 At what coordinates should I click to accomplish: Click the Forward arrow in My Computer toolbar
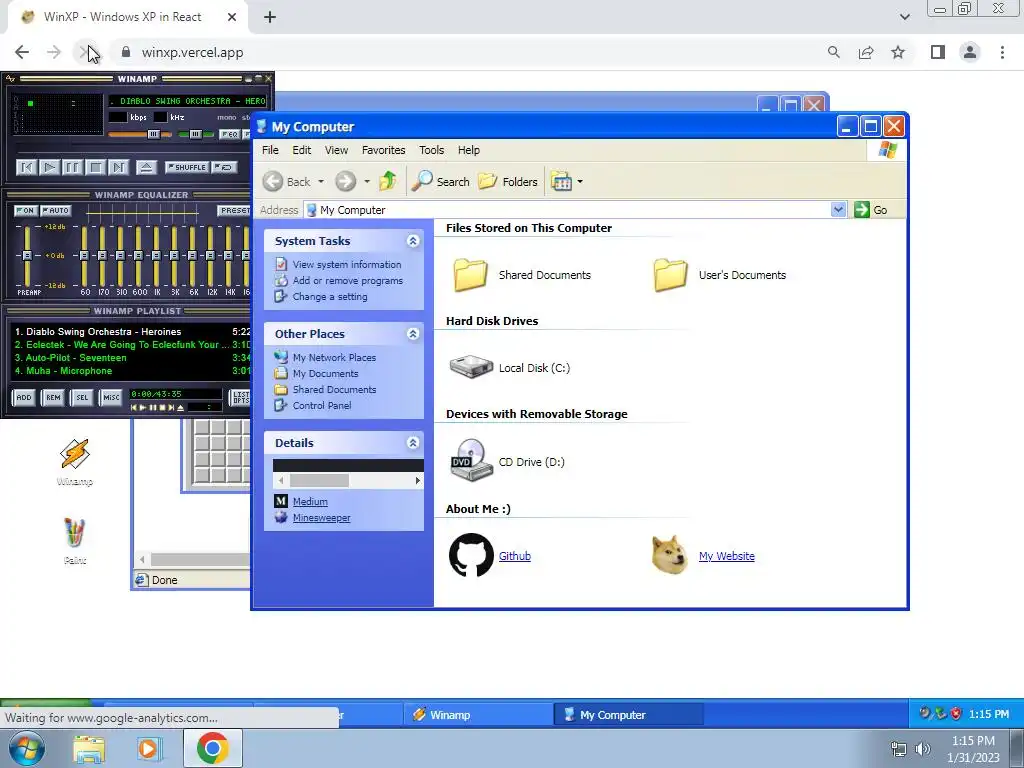point(345,182)
